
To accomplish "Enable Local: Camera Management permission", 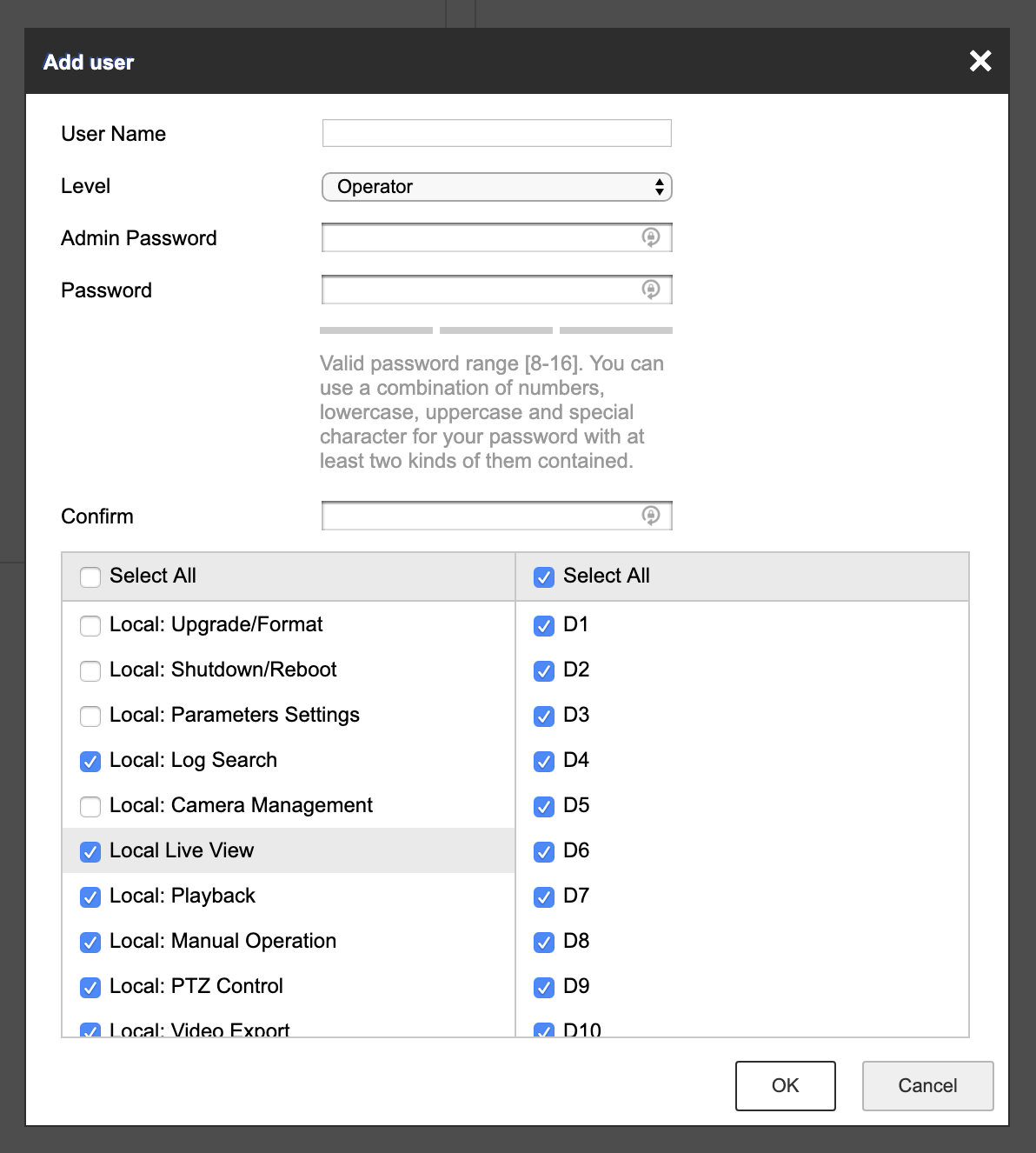I will pyautogui.click(x=90, y=807).
